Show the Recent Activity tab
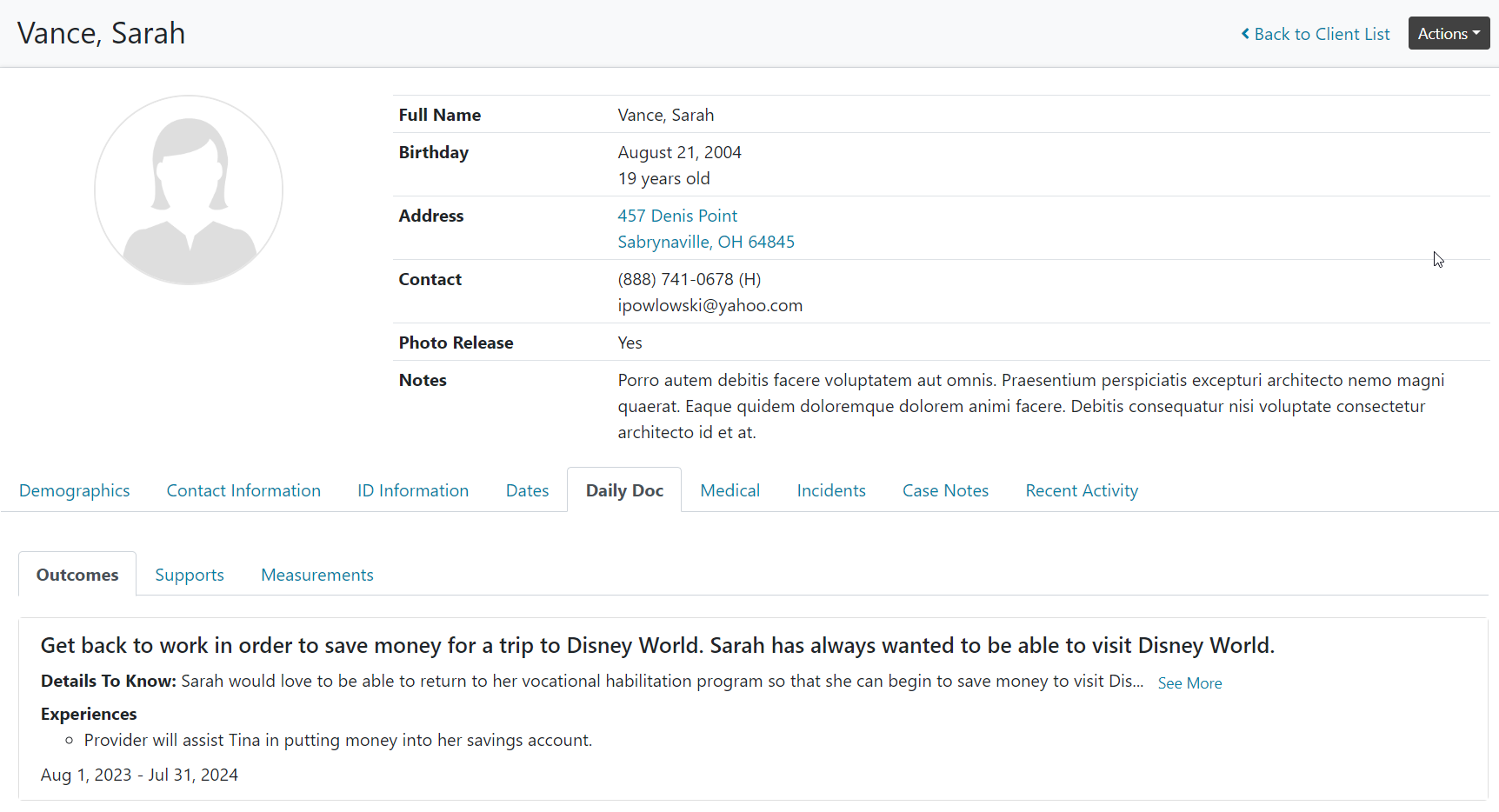 [x=1081, y=490]
